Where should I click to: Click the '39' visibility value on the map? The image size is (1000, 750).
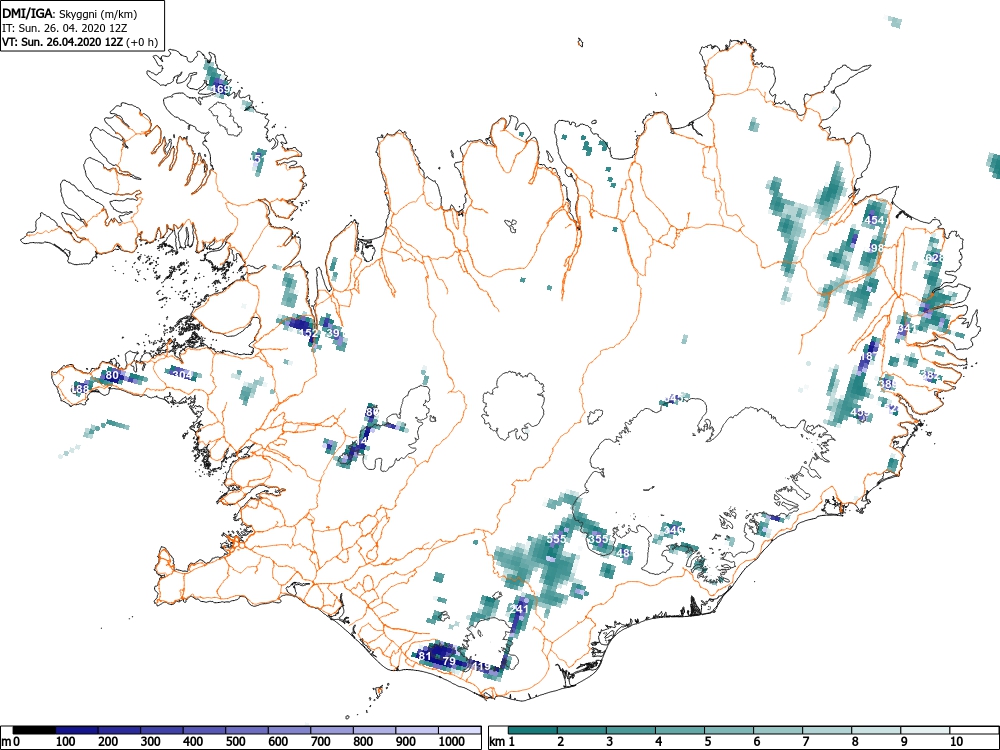pos(333,332)
